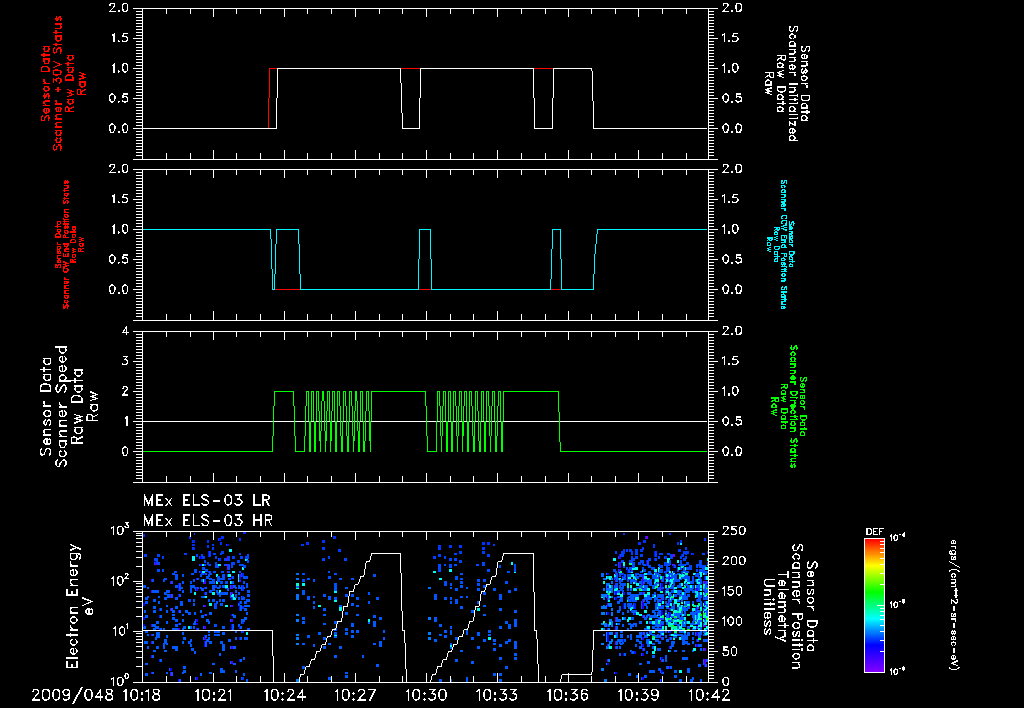Click the "10:24" time axis label
This screenshot has width=1024, height=708.
pyautogui.click(x=284, y=695)
